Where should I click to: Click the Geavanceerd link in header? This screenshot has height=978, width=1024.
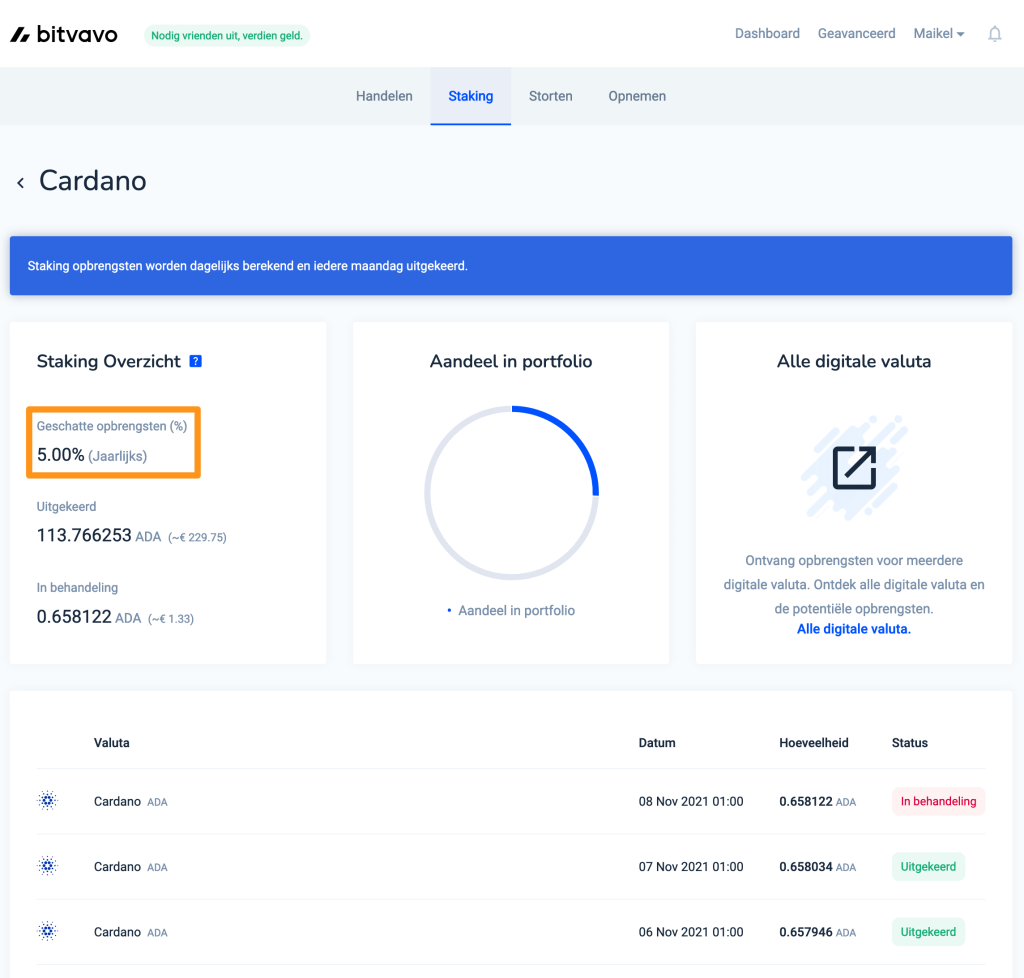pos(856,34)
